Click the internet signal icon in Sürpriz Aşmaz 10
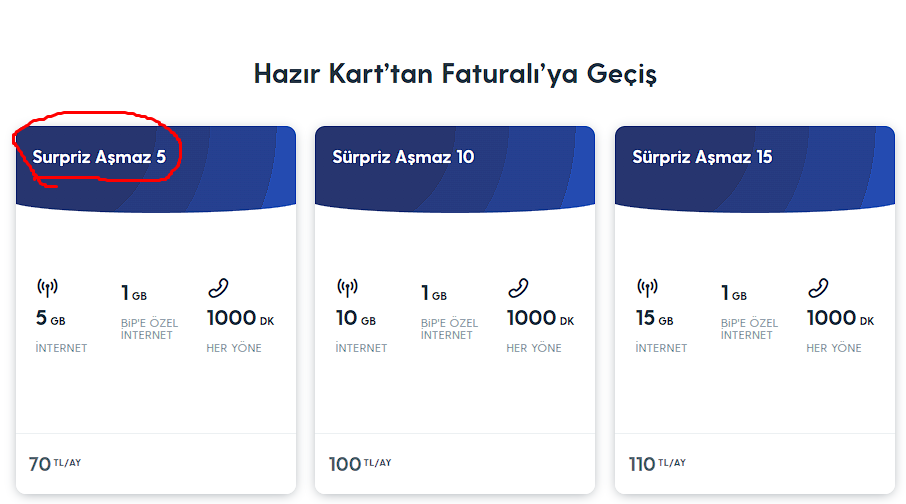This screenshot has height=504, width=906. click(347, 288)
